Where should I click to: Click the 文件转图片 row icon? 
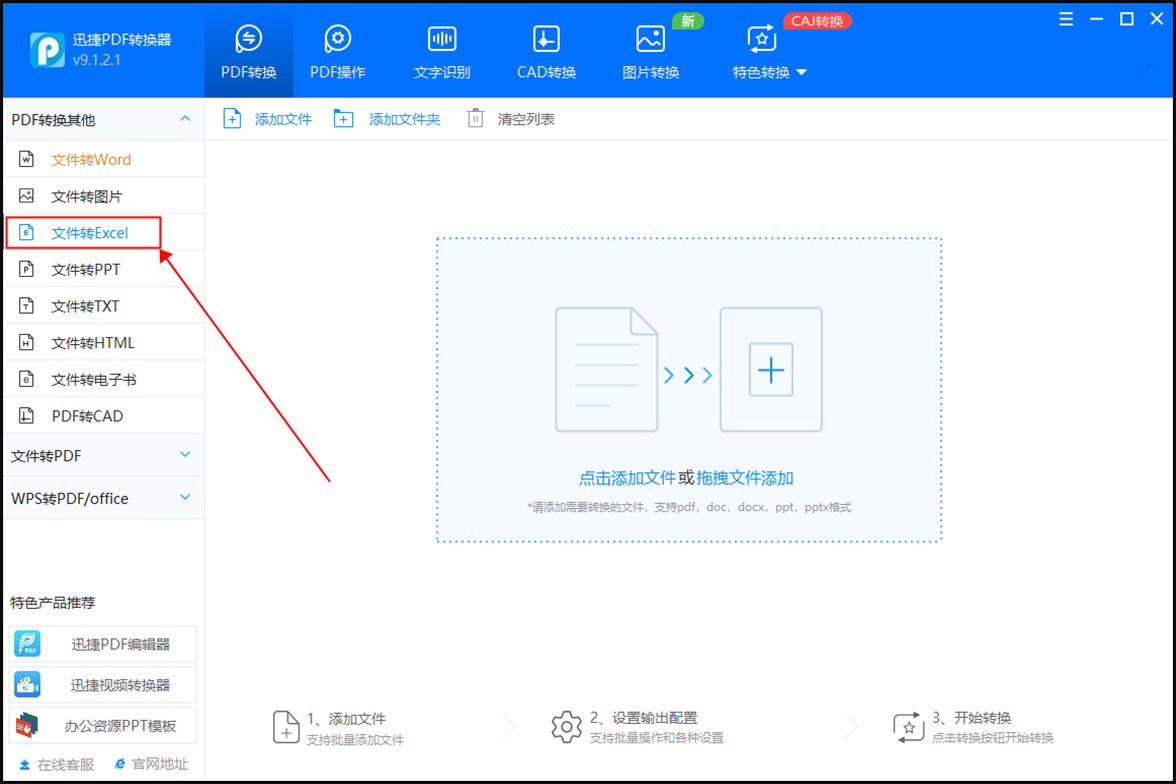point(26,196)
